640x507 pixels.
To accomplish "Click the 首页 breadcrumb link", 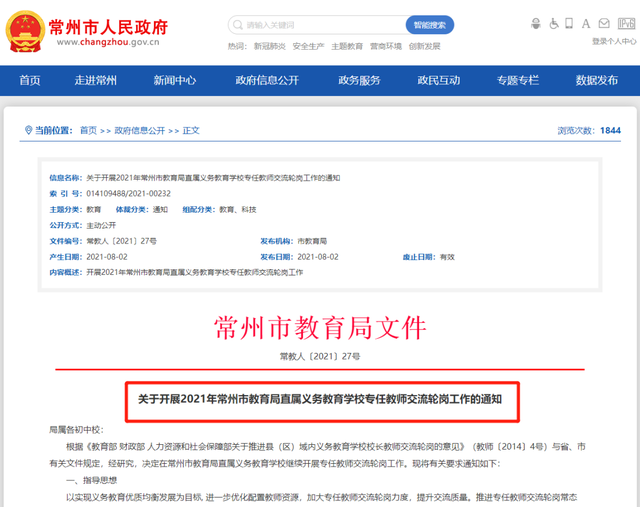I will click(88, 131).
